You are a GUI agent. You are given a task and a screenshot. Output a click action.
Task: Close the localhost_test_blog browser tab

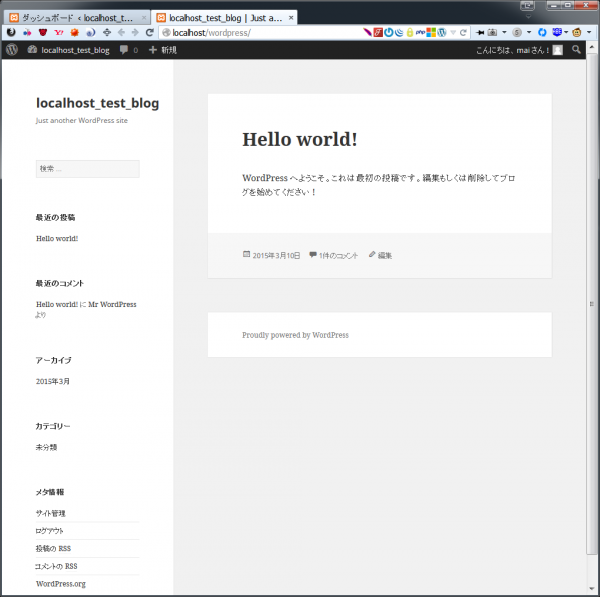coord(291,18)
